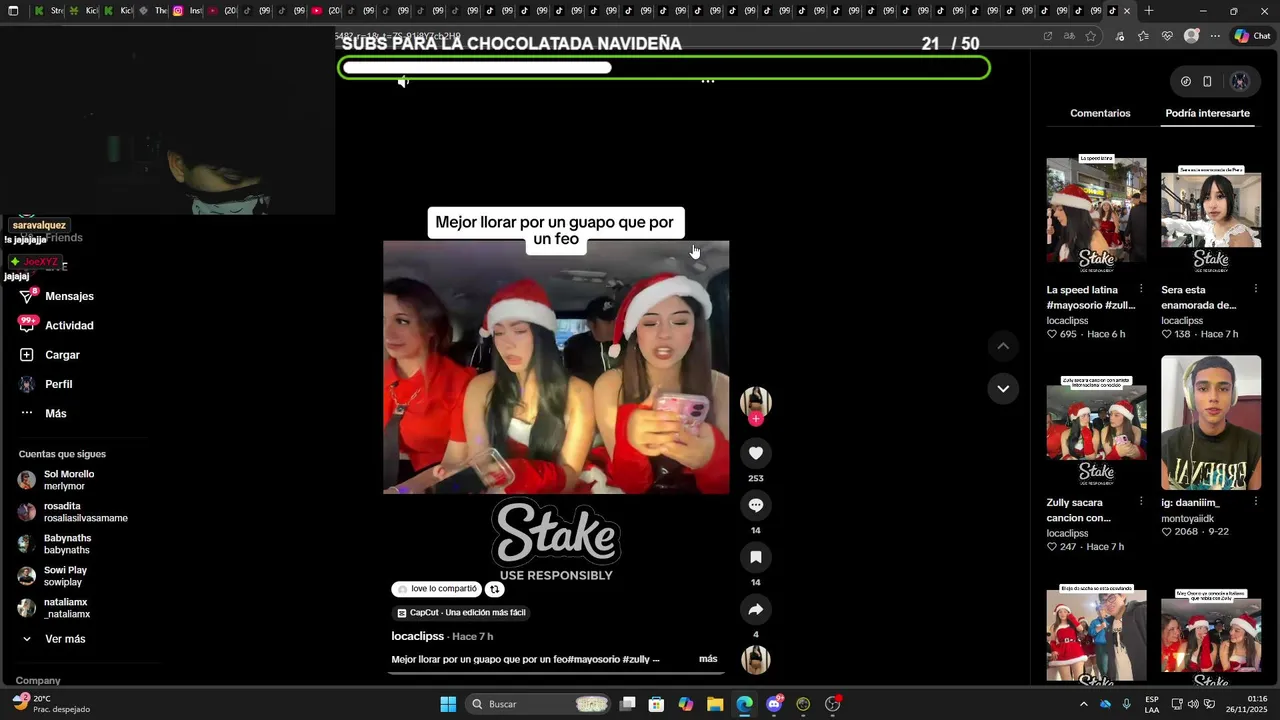Open the comments bubble icon
The image size is (1280, 720).
coord(756,505)
